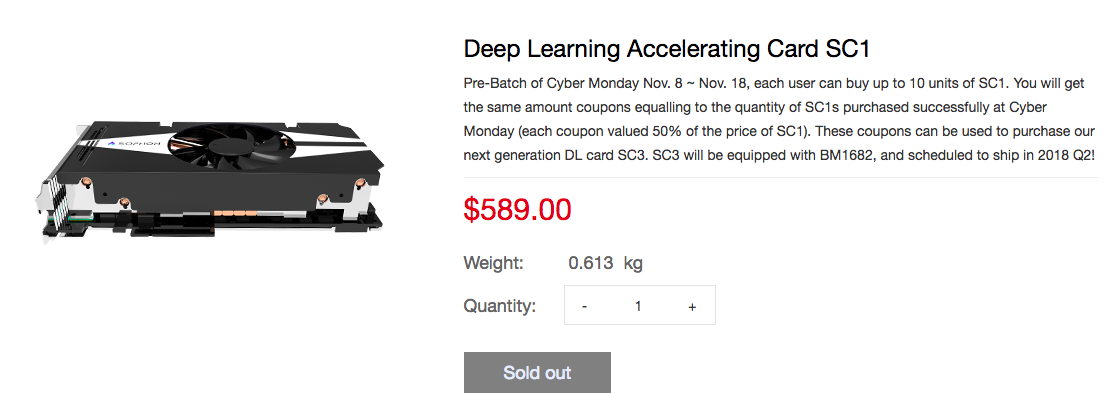Image resolution: width=1109 pixels, height=394 pixels.
Task: Decrease quantity with the minus button
Action: tap(584, 306)
